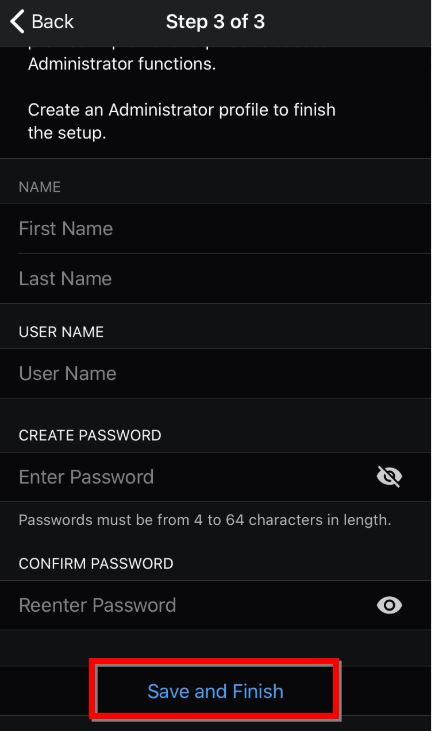The width and height of the screenshot is (432, 731).
Task: Tap the Back text label
Action: pos(52,22)
